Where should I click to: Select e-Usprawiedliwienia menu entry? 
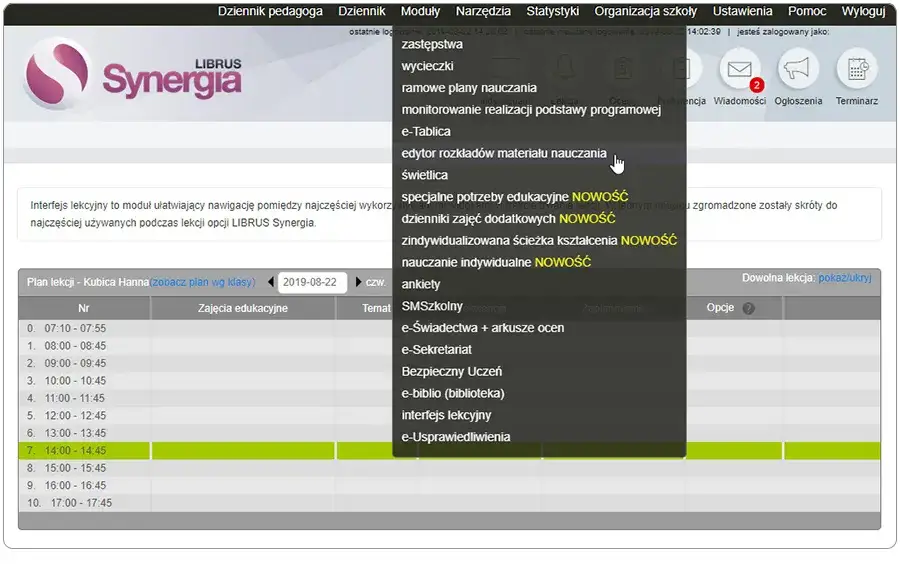456,437
